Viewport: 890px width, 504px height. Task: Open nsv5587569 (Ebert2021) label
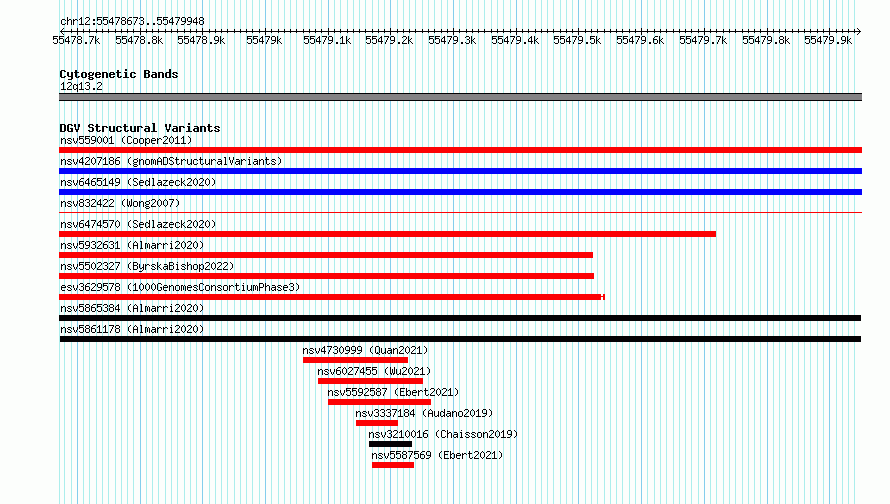(437, 455)
